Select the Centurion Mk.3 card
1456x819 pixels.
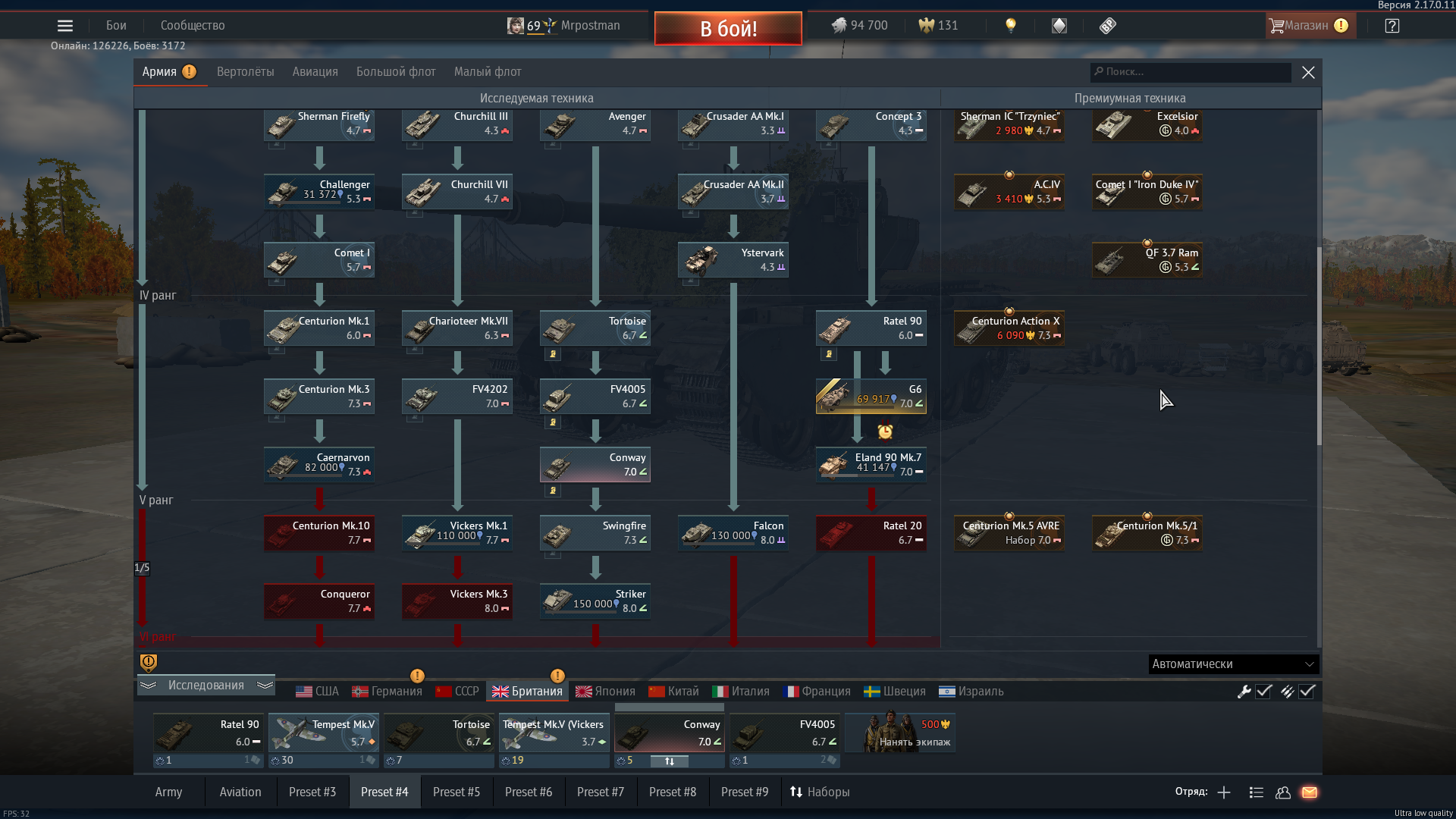319,397
